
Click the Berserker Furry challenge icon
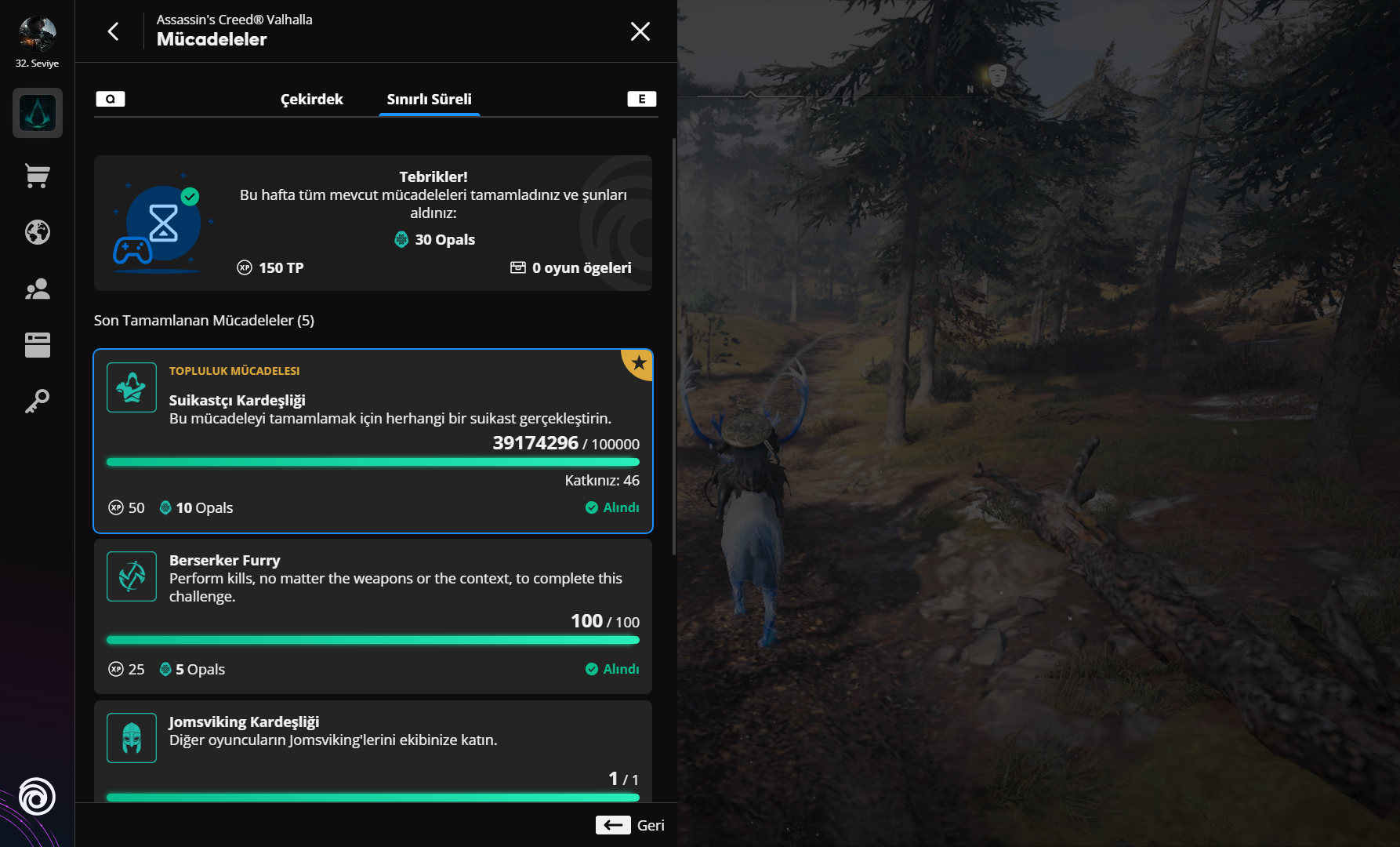132,576
